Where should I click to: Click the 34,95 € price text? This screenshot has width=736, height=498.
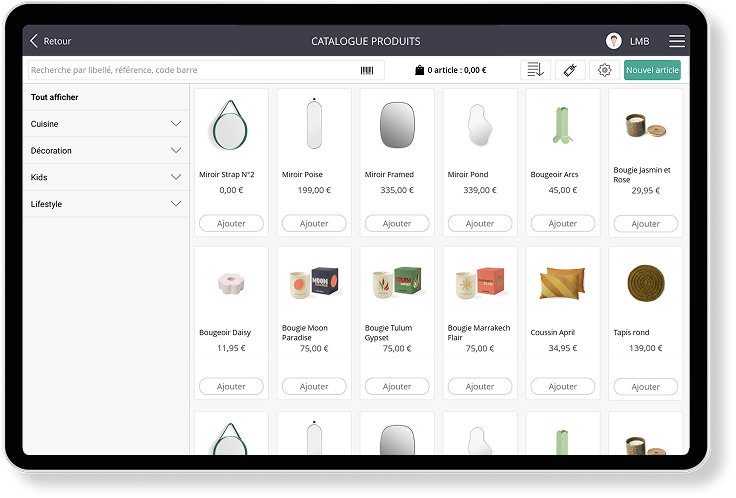563,348
